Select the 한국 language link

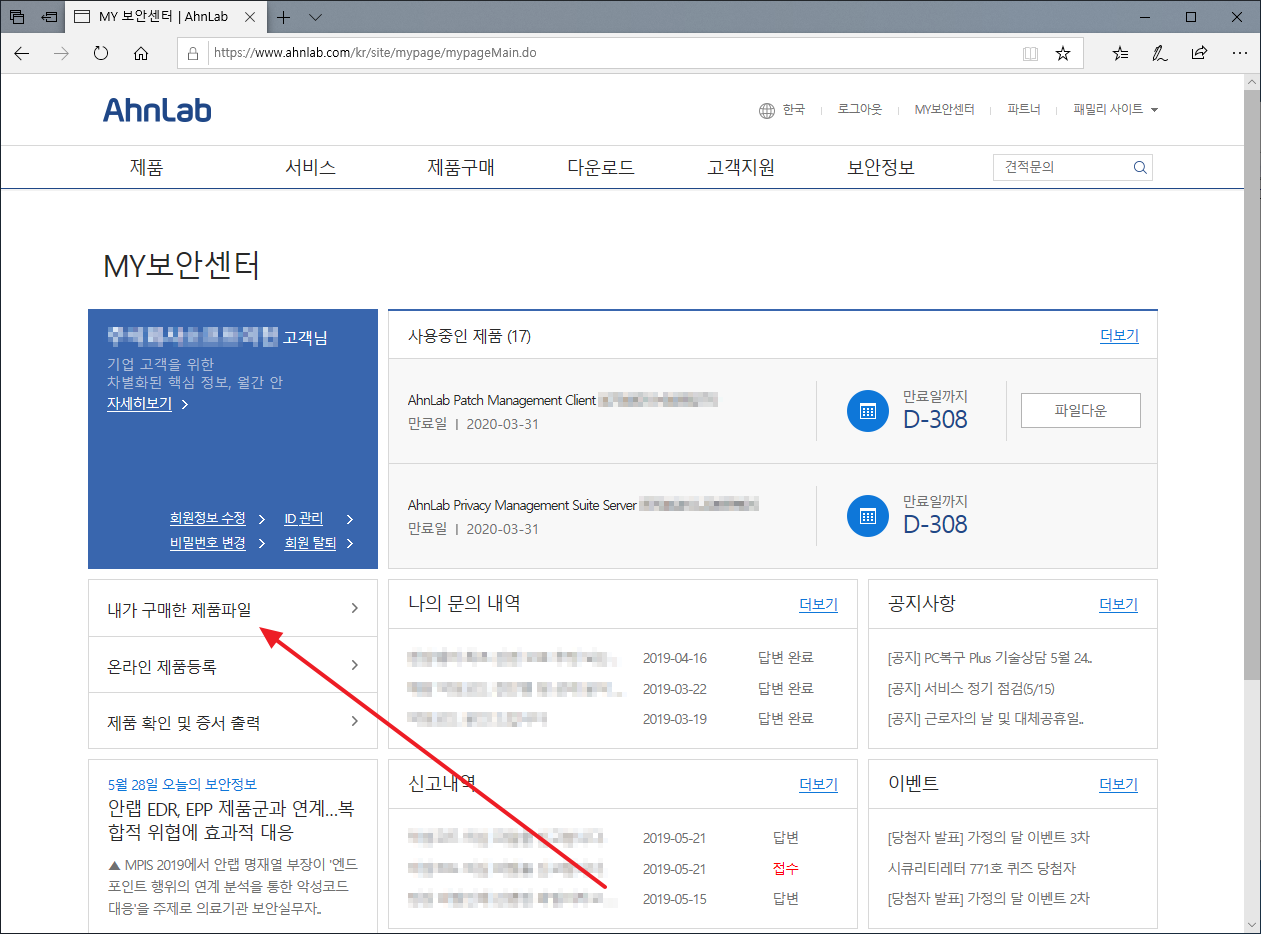(x=794, y=109)
